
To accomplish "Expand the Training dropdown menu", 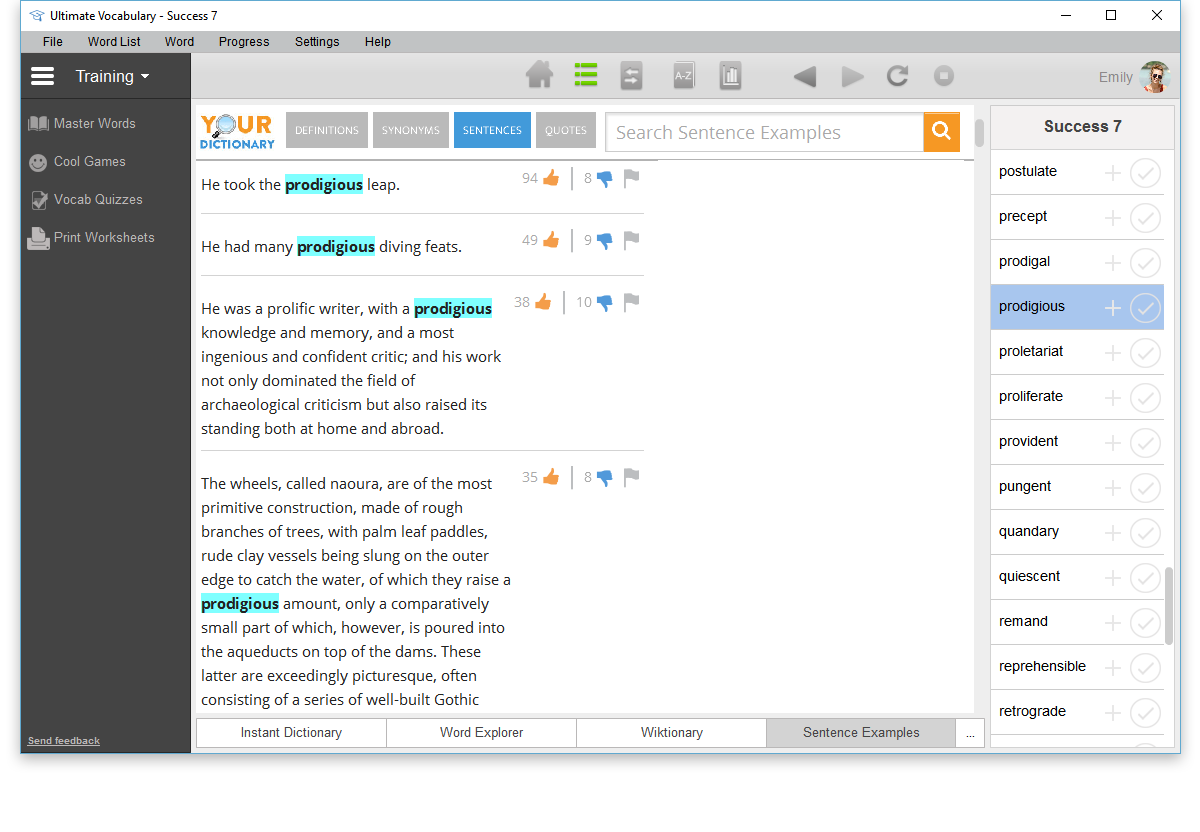I will [113, 77].
